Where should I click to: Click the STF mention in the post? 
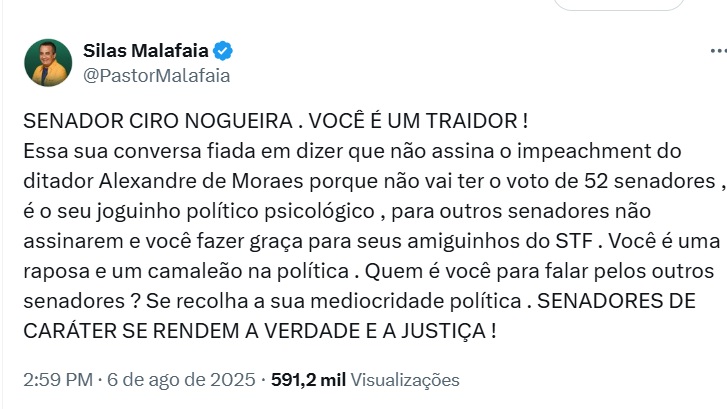coord(574,241)
